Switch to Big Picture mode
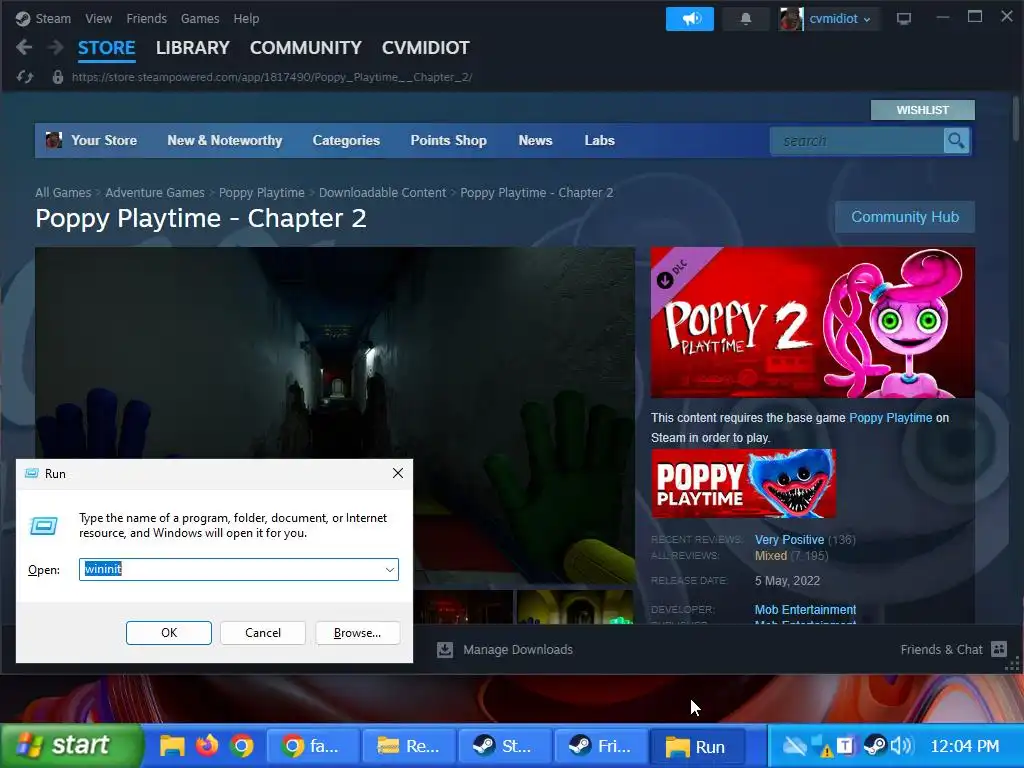The width and height of the screenshot is (1024, 768). tap(904, 18)
